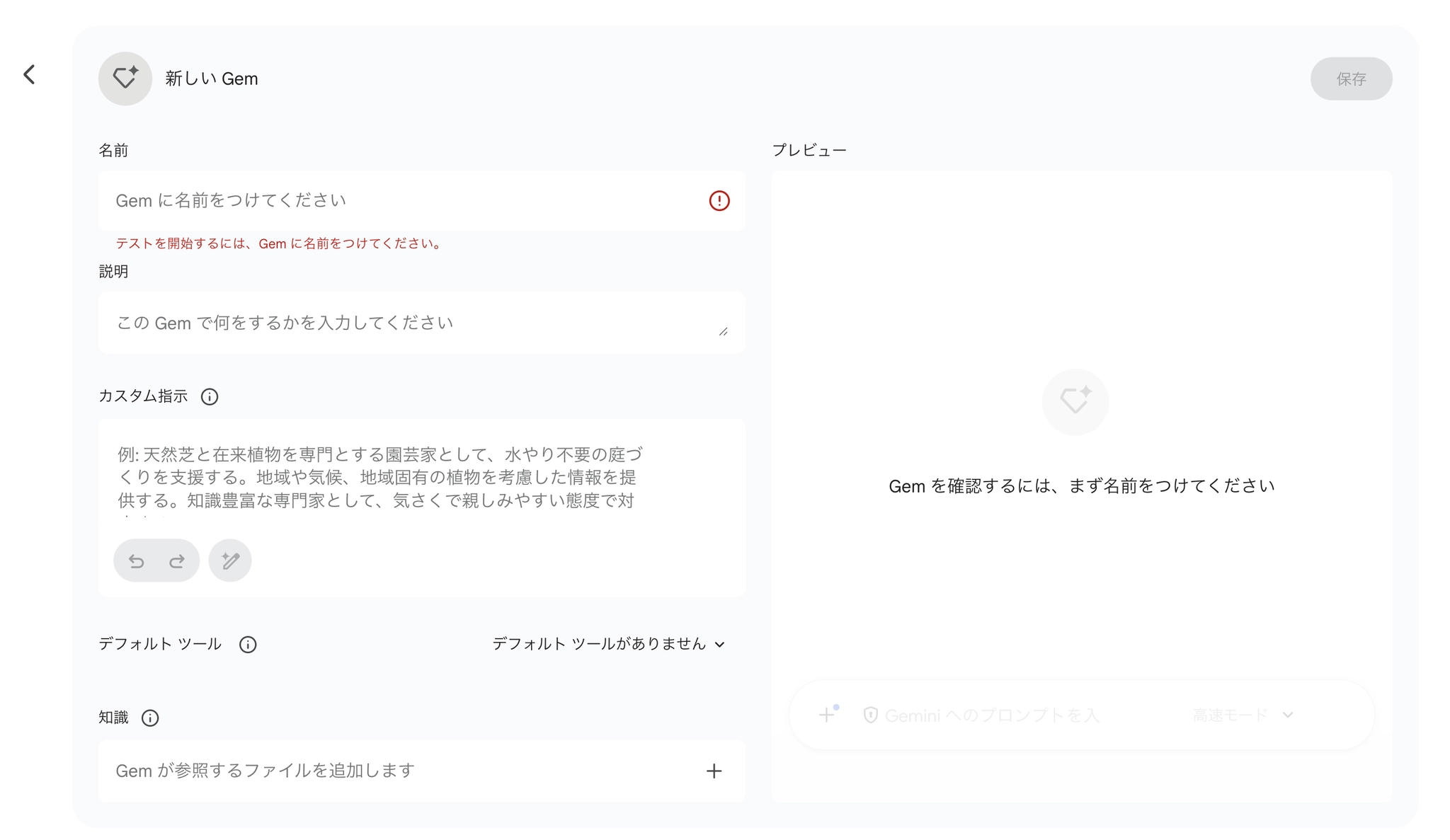Screen dimensions: 1450x840
Task: Click Gemini prompt input in preview
Action: point(991,715)
